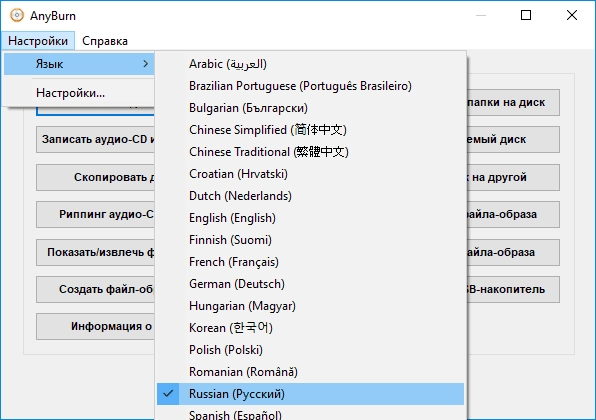
Task: Maximize the AnyBurn window
Action: tap(526, 15)
